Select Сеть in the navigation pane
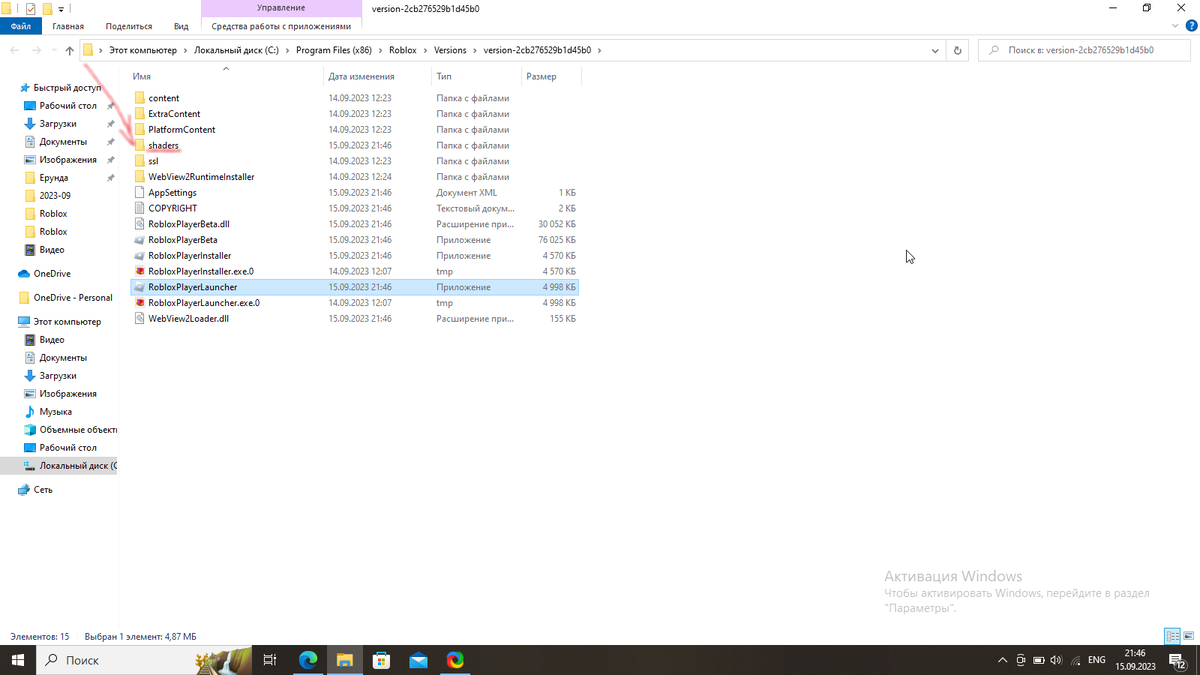 (x=43, y=490)
